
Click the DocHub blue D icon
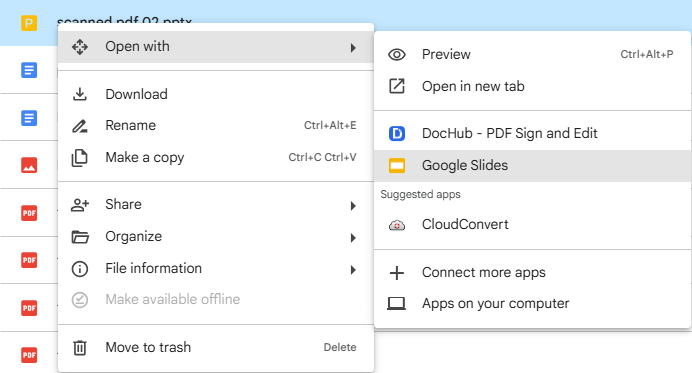397,133
